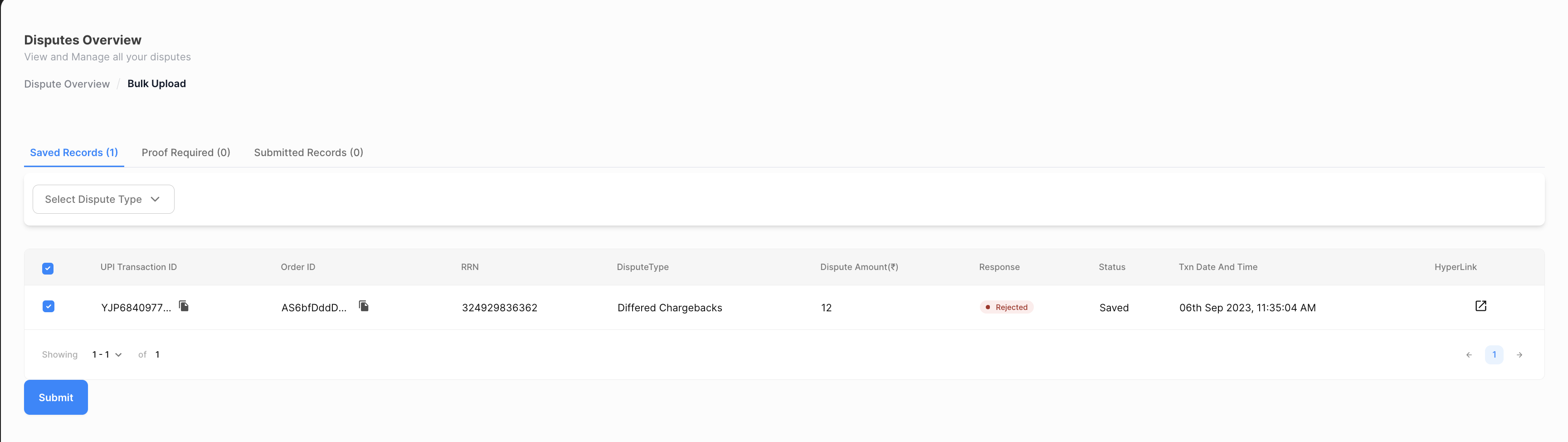Go to the previous page arrow
Screen dimensions: 1568x442
1469,355
